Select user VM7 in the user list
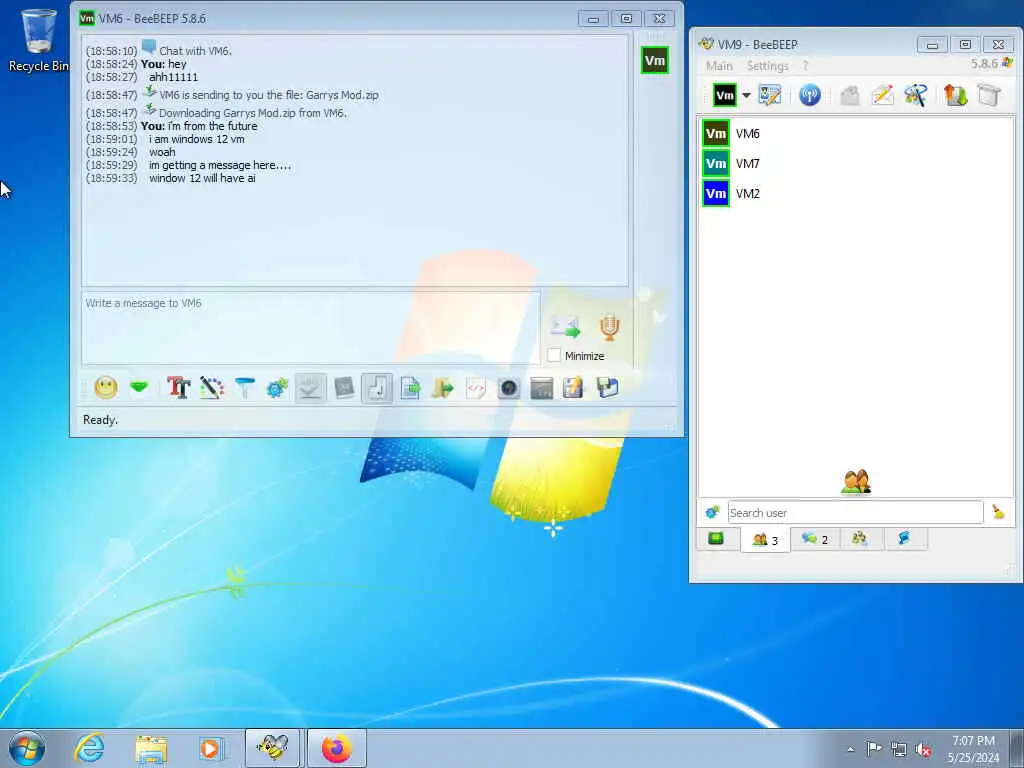The width and height of the screenshot is (1024, 768). [x=856, y=163]
